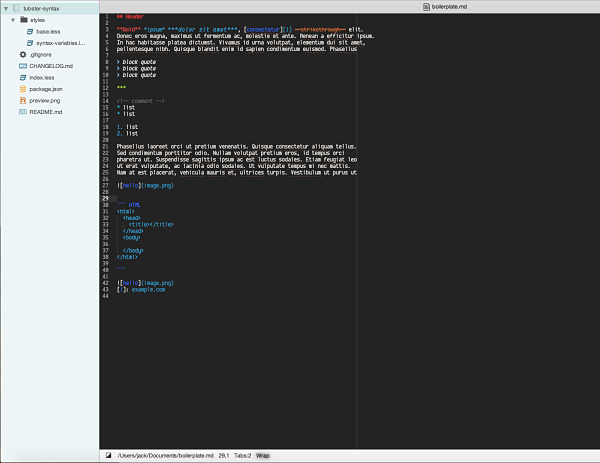
Task: Click the file path in status bar
Action: tap(165, 455)
